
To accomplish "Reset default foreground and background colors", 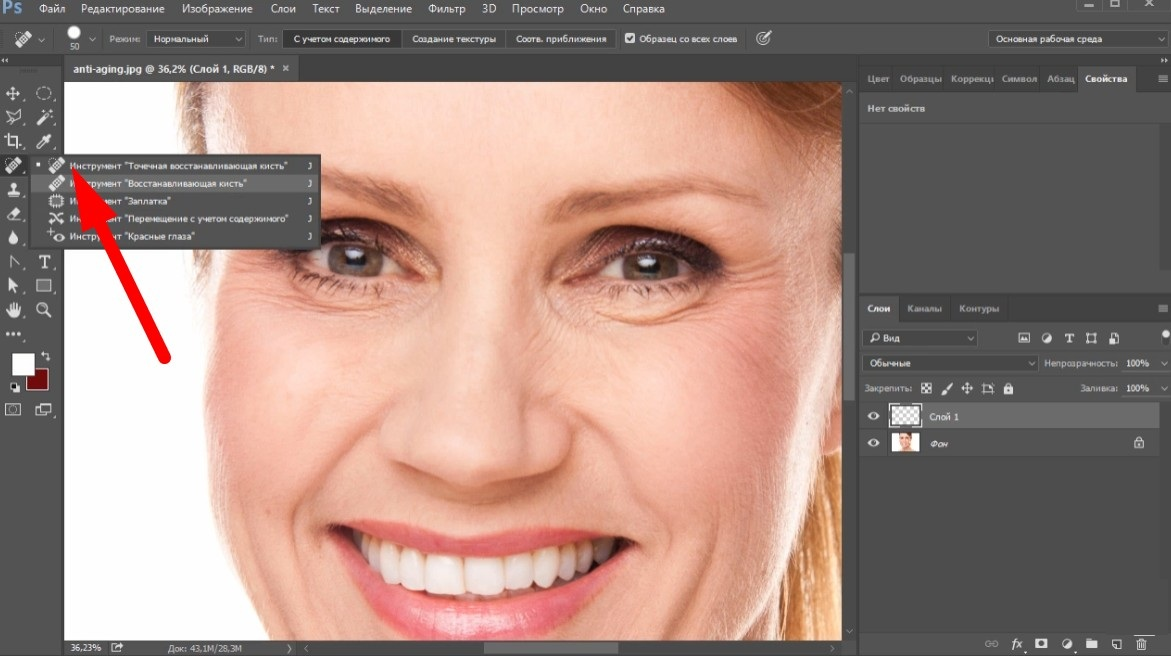I will tap(14, 387).
